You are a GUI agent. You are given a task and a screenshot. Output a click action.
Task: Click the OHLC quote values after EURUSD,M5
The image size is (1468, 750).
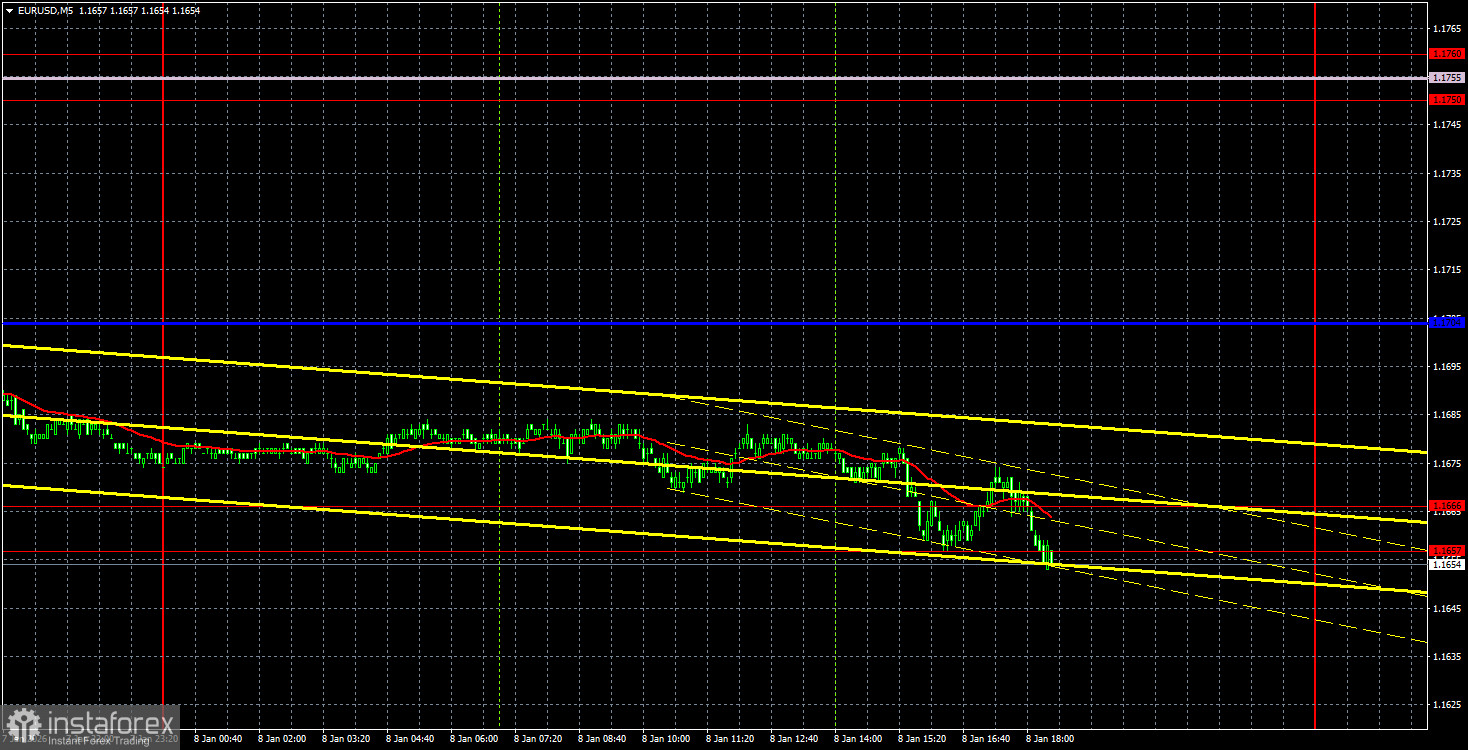(138, 10)
